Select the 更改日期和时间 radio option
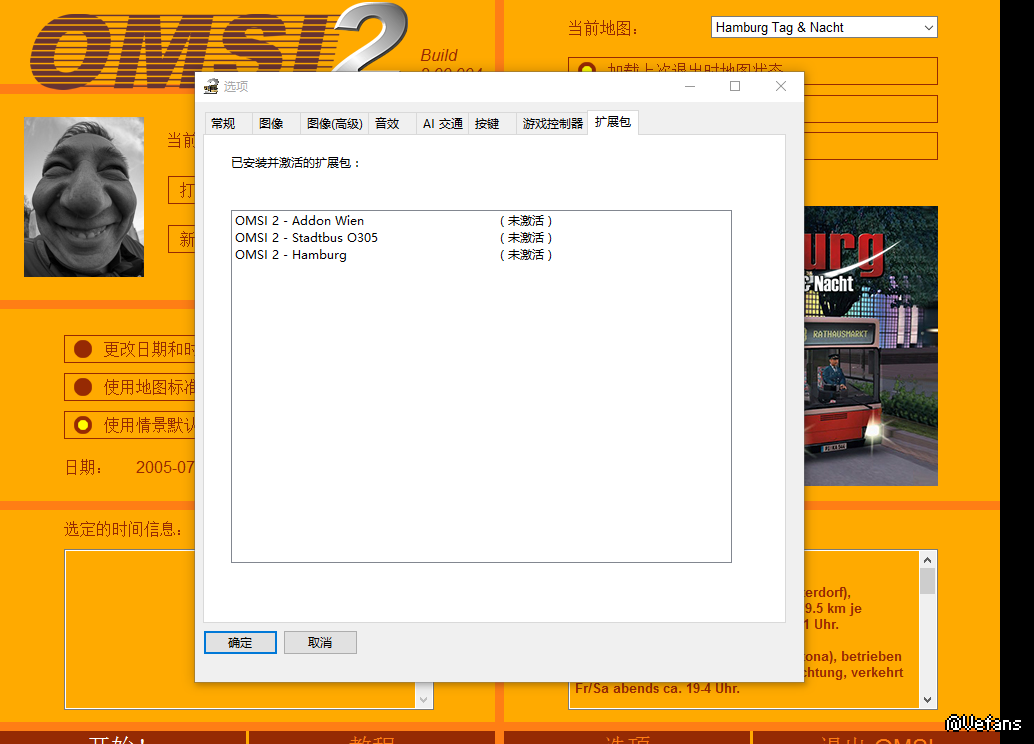Viewport: 1034px width, 744px height. tap(83, 349)
